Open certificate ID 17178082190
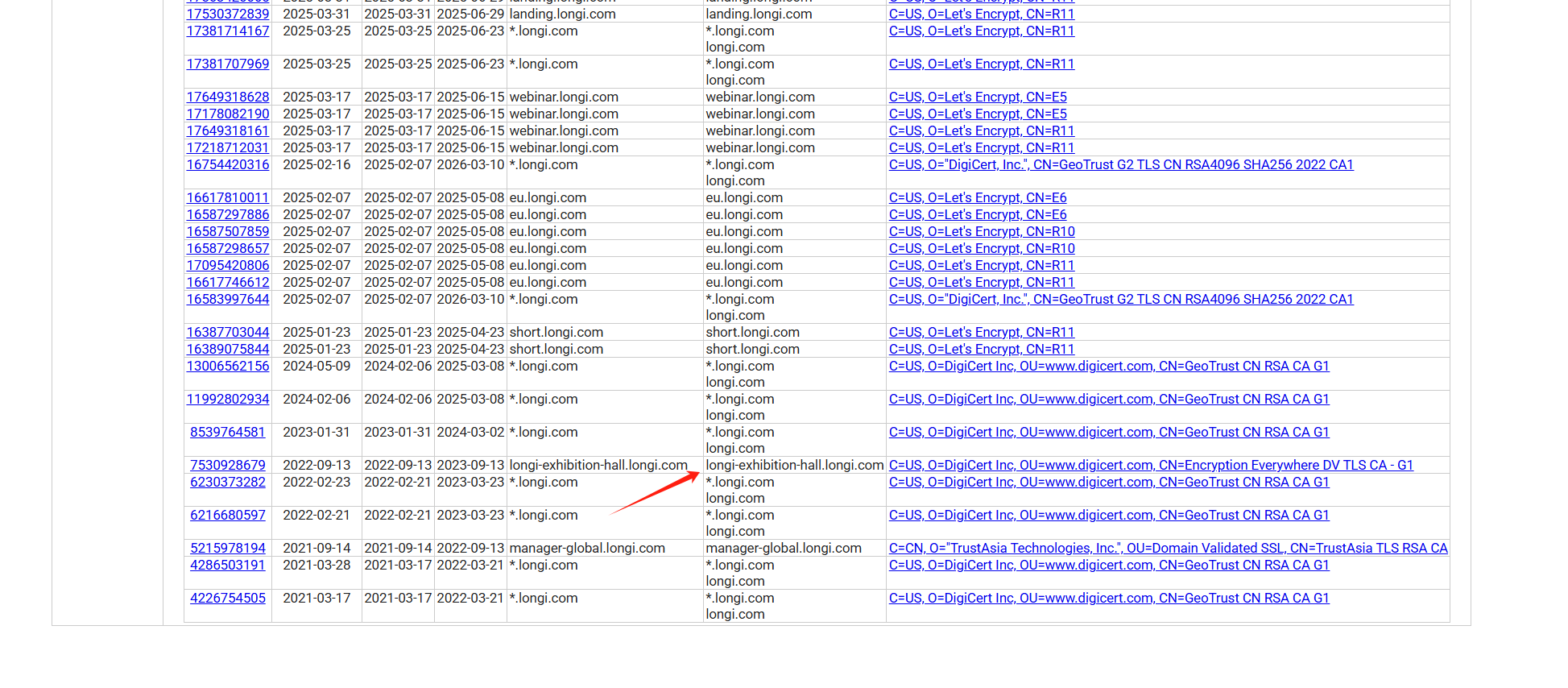Viewport: 1568px width, 688px height. pyautogui.click(x=228, y=114)
